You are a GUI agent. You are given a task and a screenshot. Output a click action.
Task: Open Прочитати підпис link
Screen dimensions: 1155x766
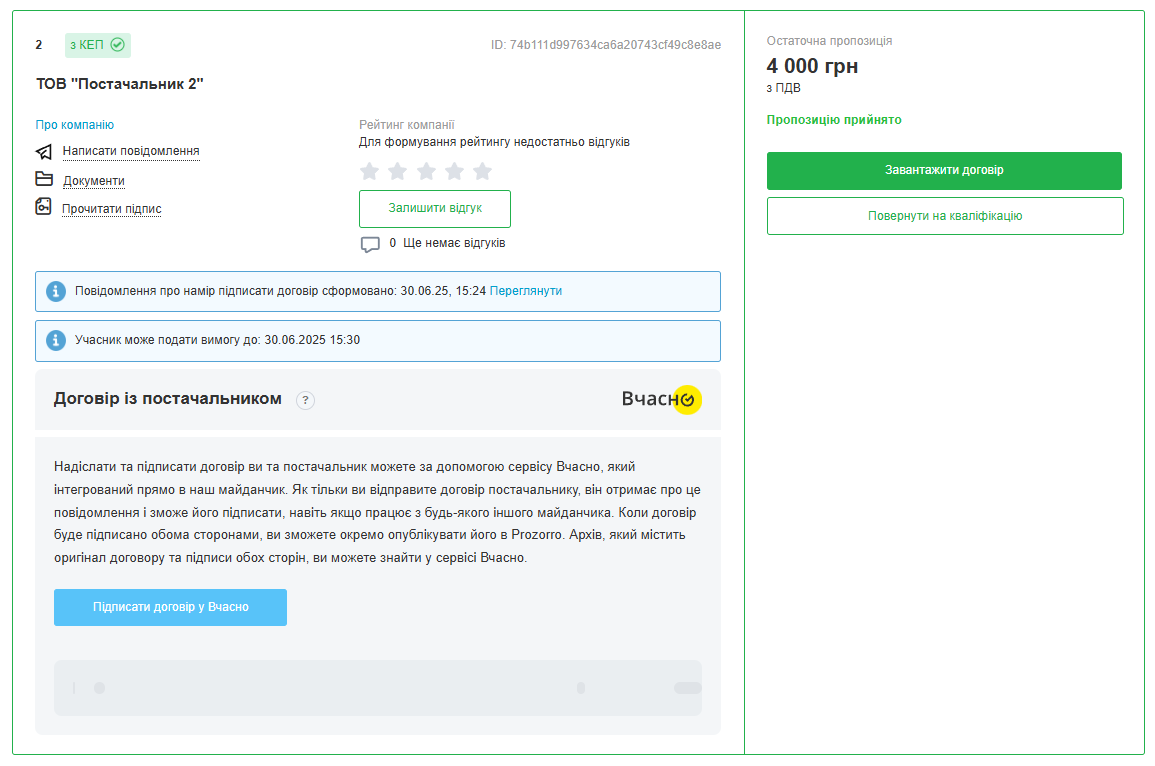(112, 209)
